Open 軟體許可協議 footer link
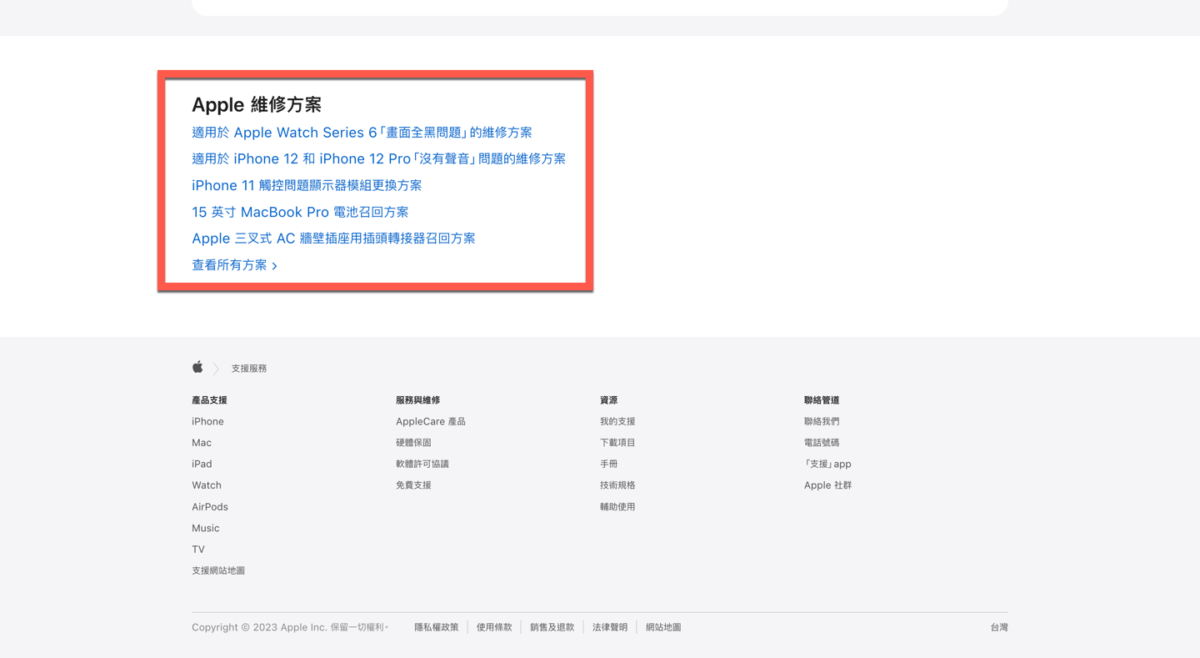Screen dimensions: 1200x658 click(x=423, y=464)
